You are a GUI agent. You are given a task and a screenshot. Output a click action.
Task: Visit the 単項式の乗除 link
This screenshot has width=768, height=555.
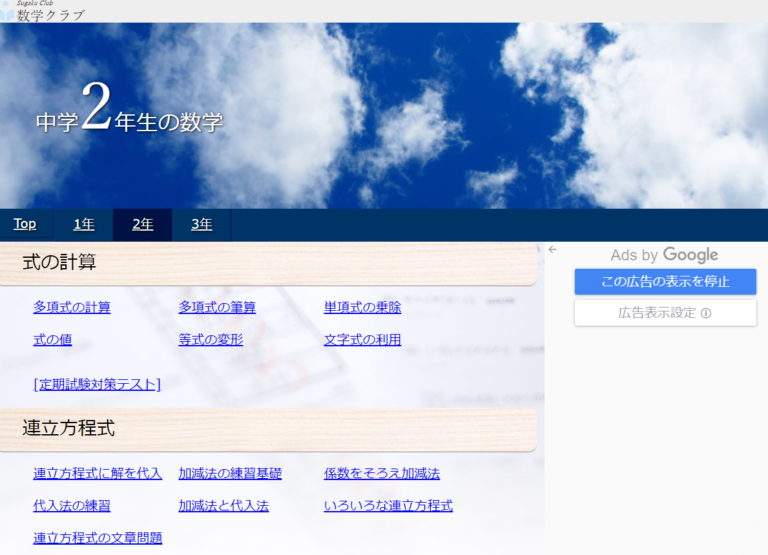tap(362, 307)
